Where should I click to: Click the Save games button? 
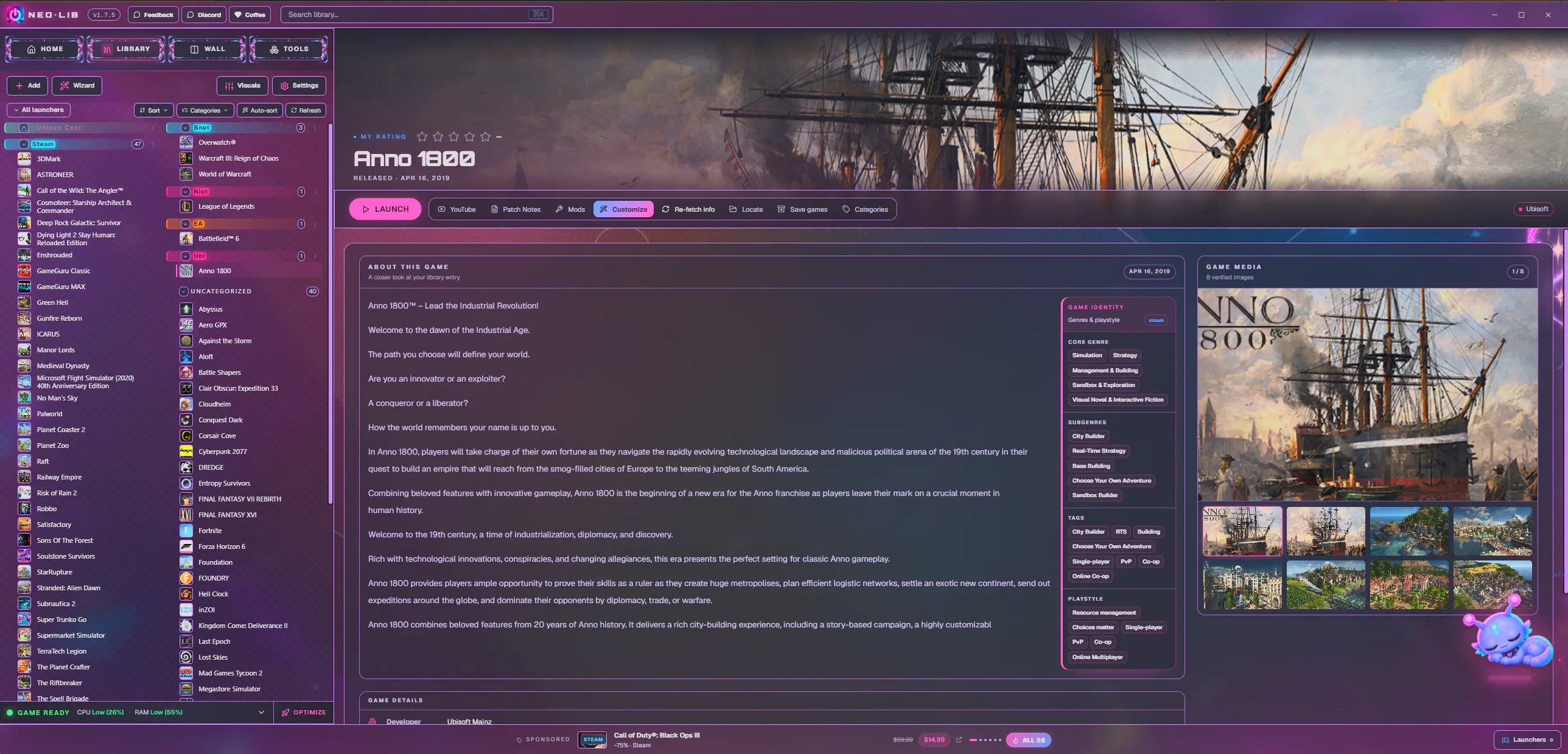click(x=802, y=209)
